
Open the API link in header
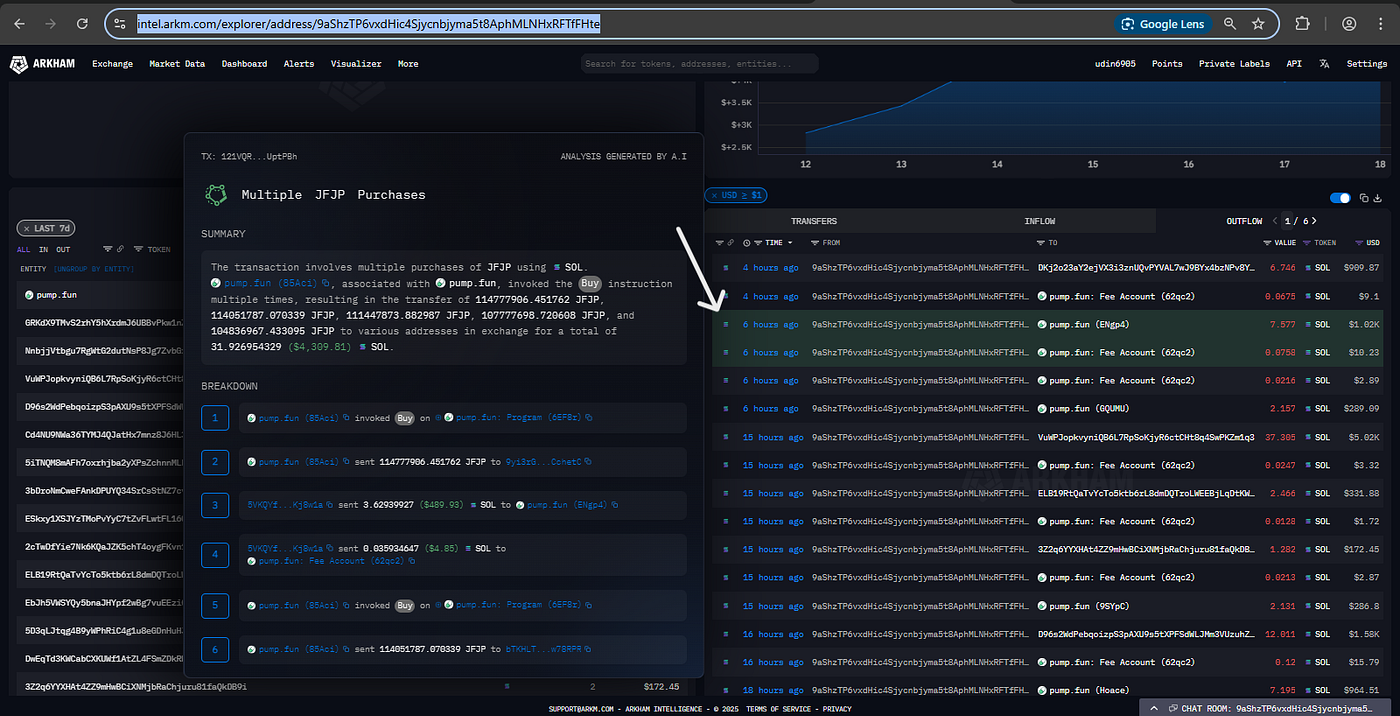[x=1294, y=64]
